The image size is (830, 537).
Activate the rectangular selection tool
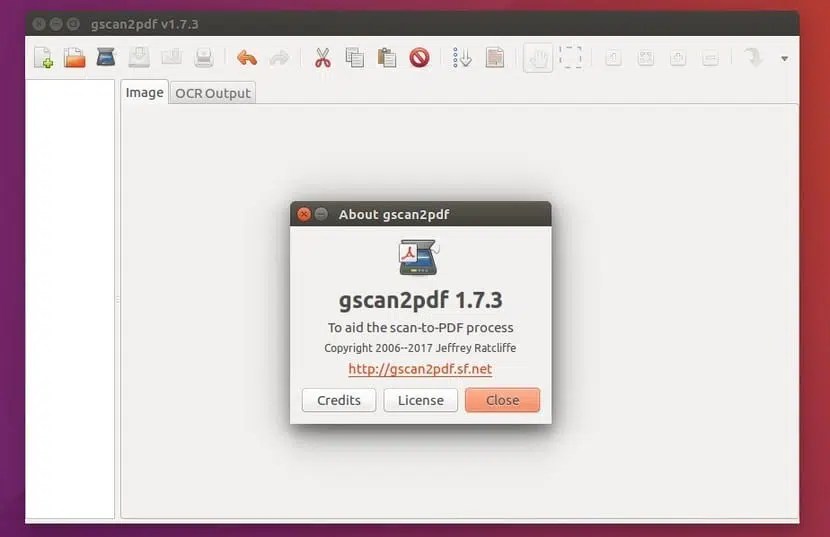571,57
